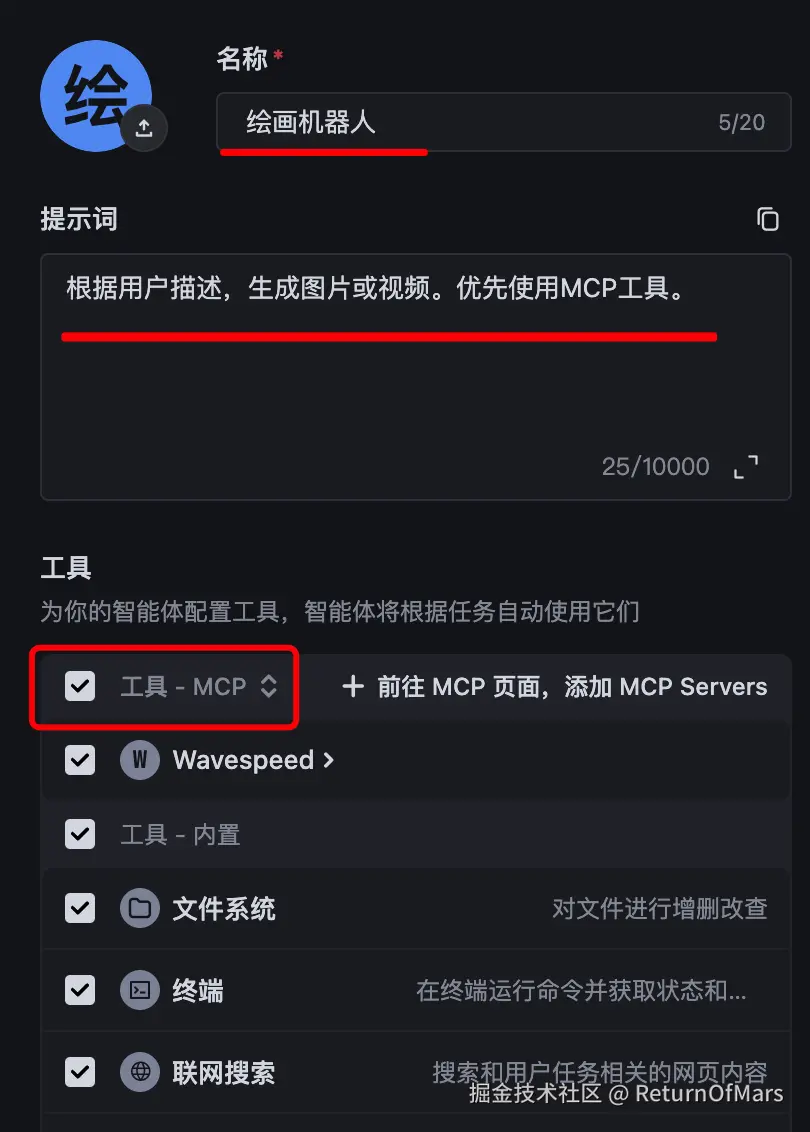Click the 文件系统 folder icon
The height and width of the screenshot is (1132, 810).
(x=140, y=908)
